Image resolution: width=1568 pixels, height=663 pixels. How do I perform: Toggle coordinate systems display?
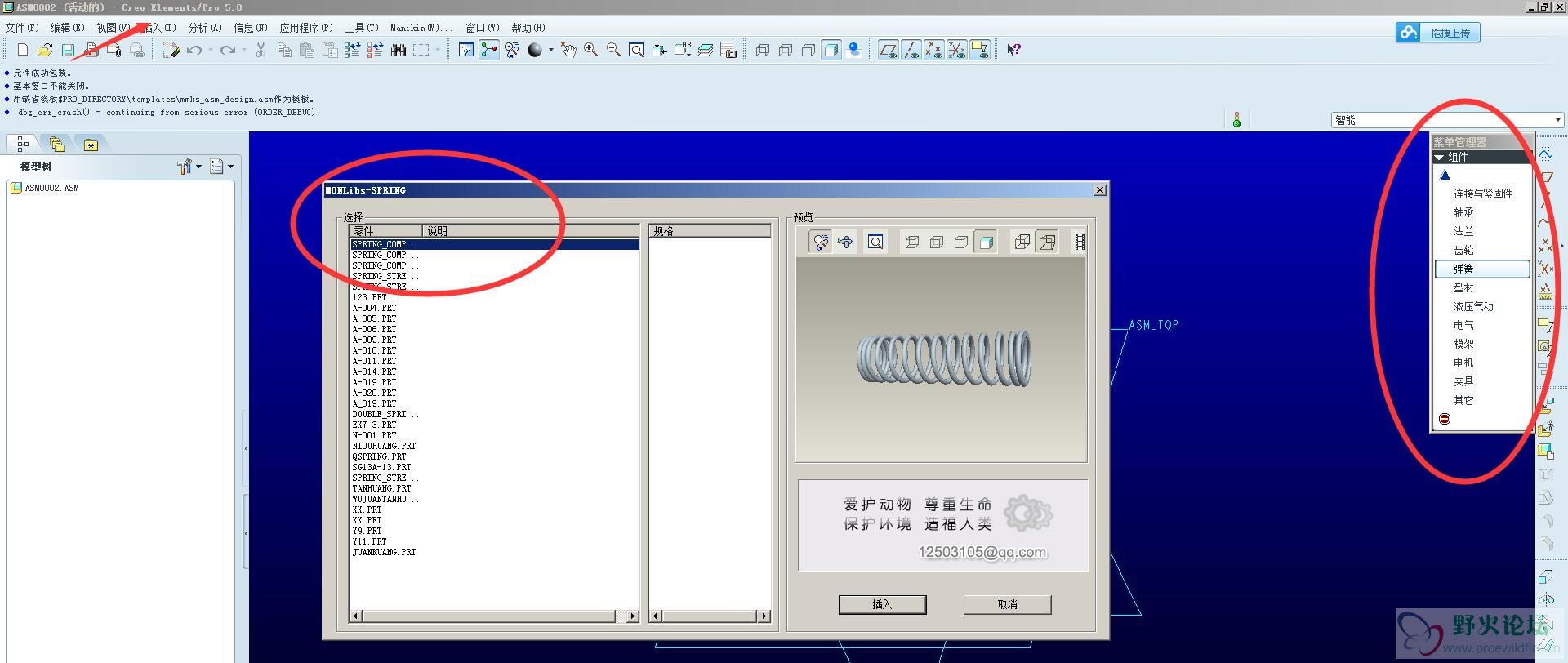957,51
